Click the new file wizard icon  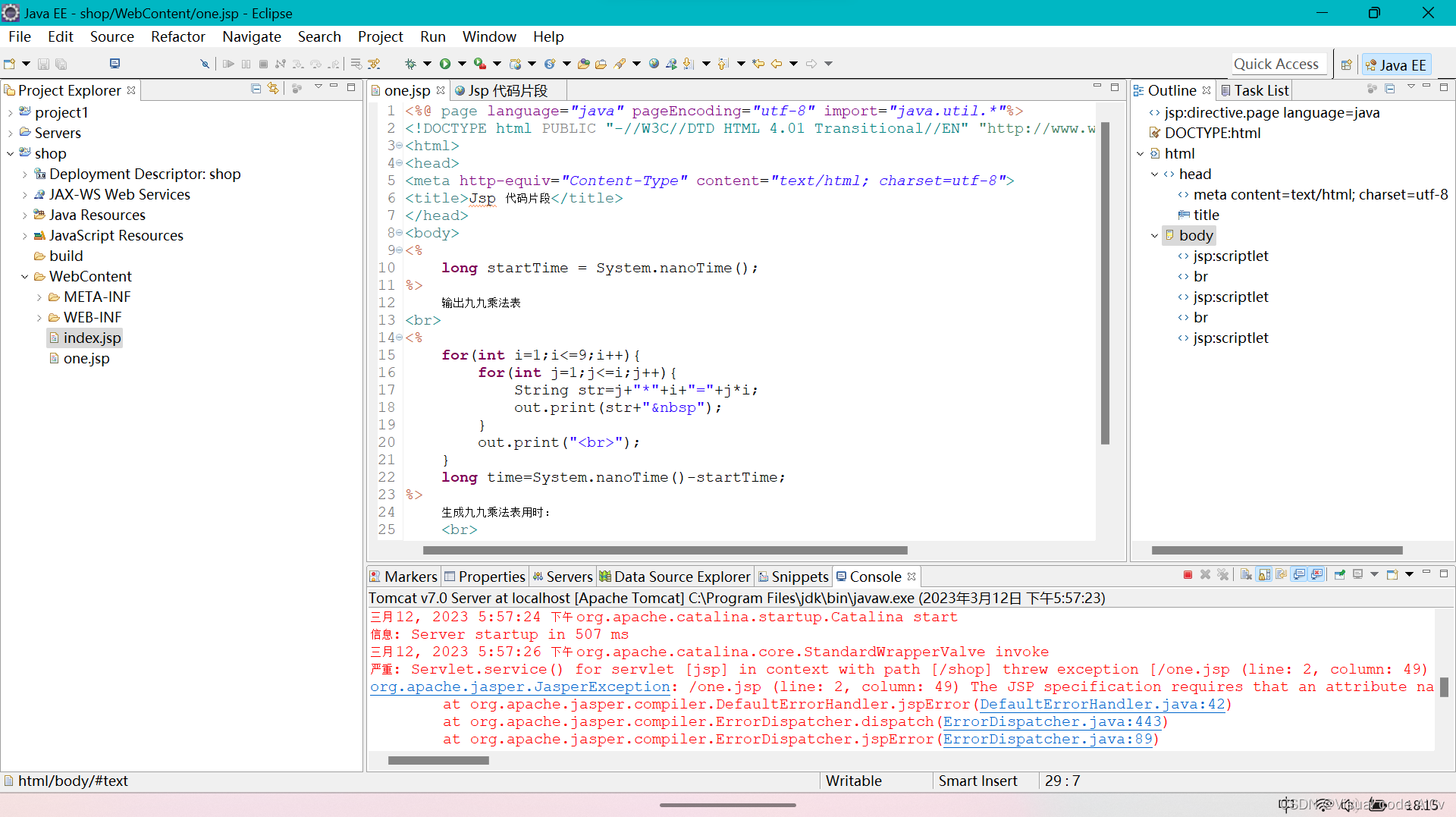click(x=10, y=64)
